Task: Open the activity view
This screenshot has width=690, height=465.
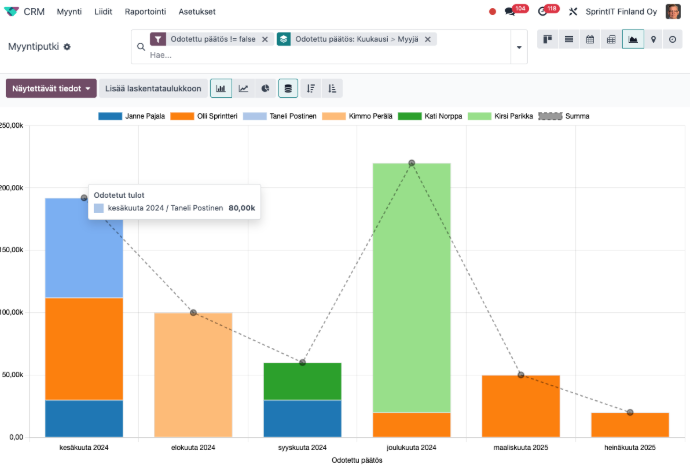Action: [x=674, y=39]
